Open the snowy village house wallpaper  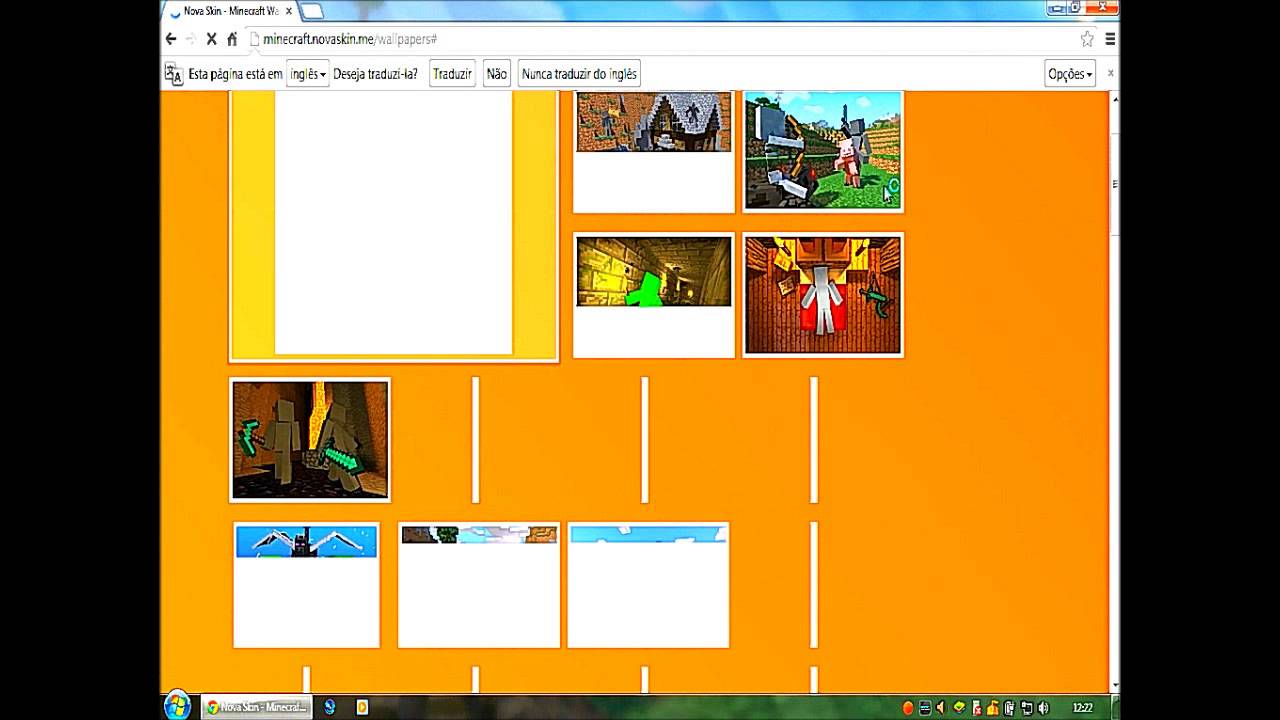654,151
